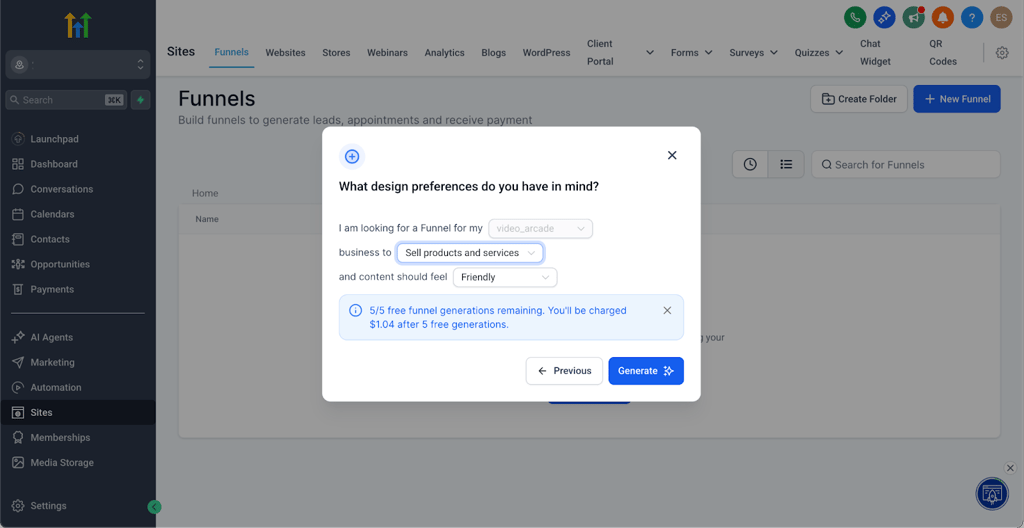Click the Previous button
1024x528 pixels.
564,371
